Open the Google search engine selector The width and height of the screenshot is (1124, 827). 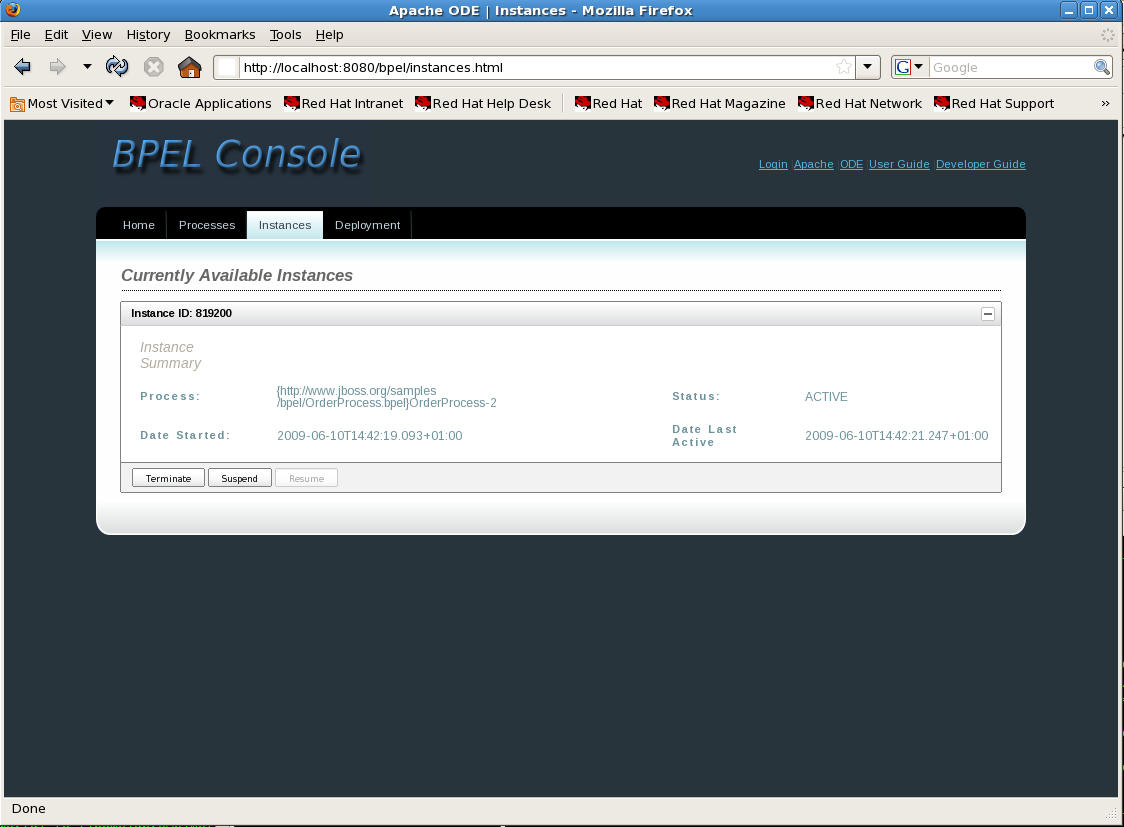[x=910, y=67]
